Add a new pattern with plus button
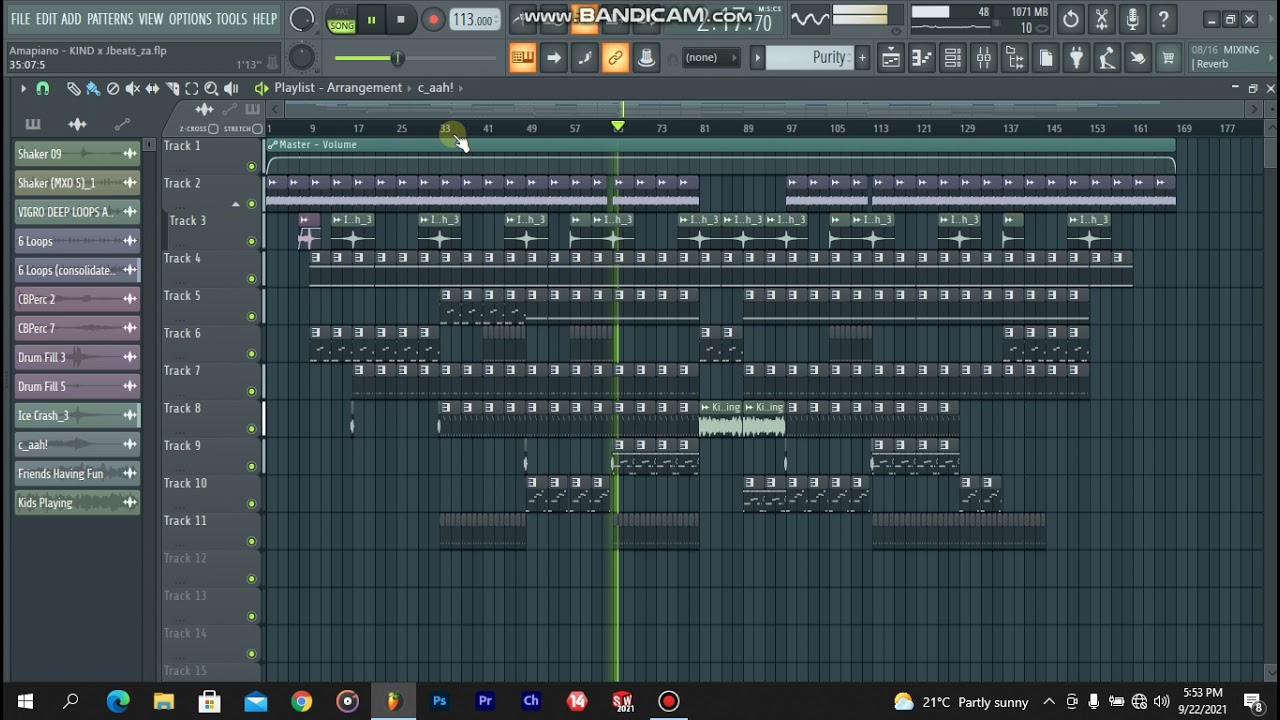The width and height of the screenshot is (1280, 720). [862, 58]
